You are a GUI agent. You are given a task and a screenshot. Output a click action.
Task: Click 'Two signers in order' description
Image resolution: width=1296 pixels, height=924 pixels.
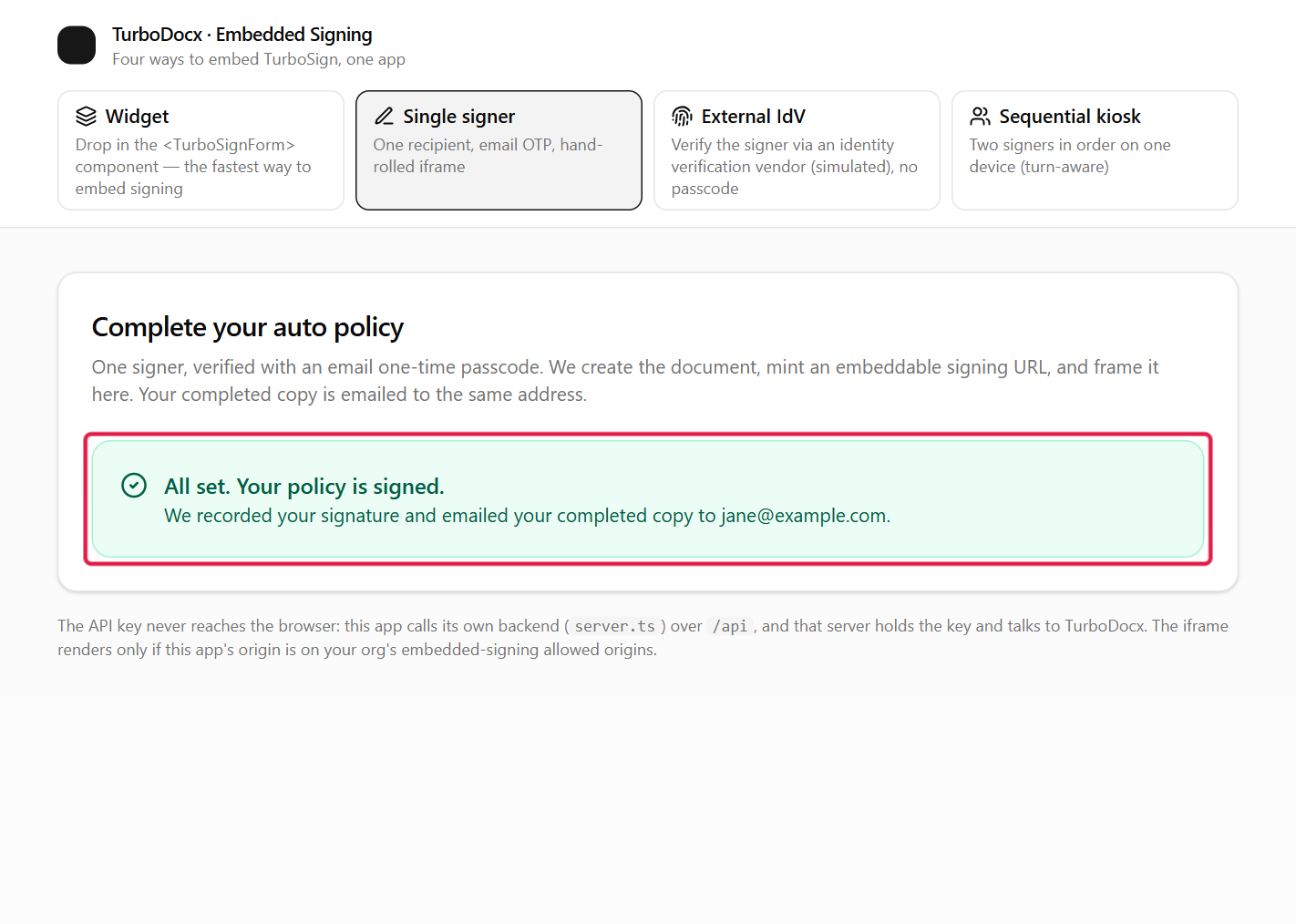1070,156
